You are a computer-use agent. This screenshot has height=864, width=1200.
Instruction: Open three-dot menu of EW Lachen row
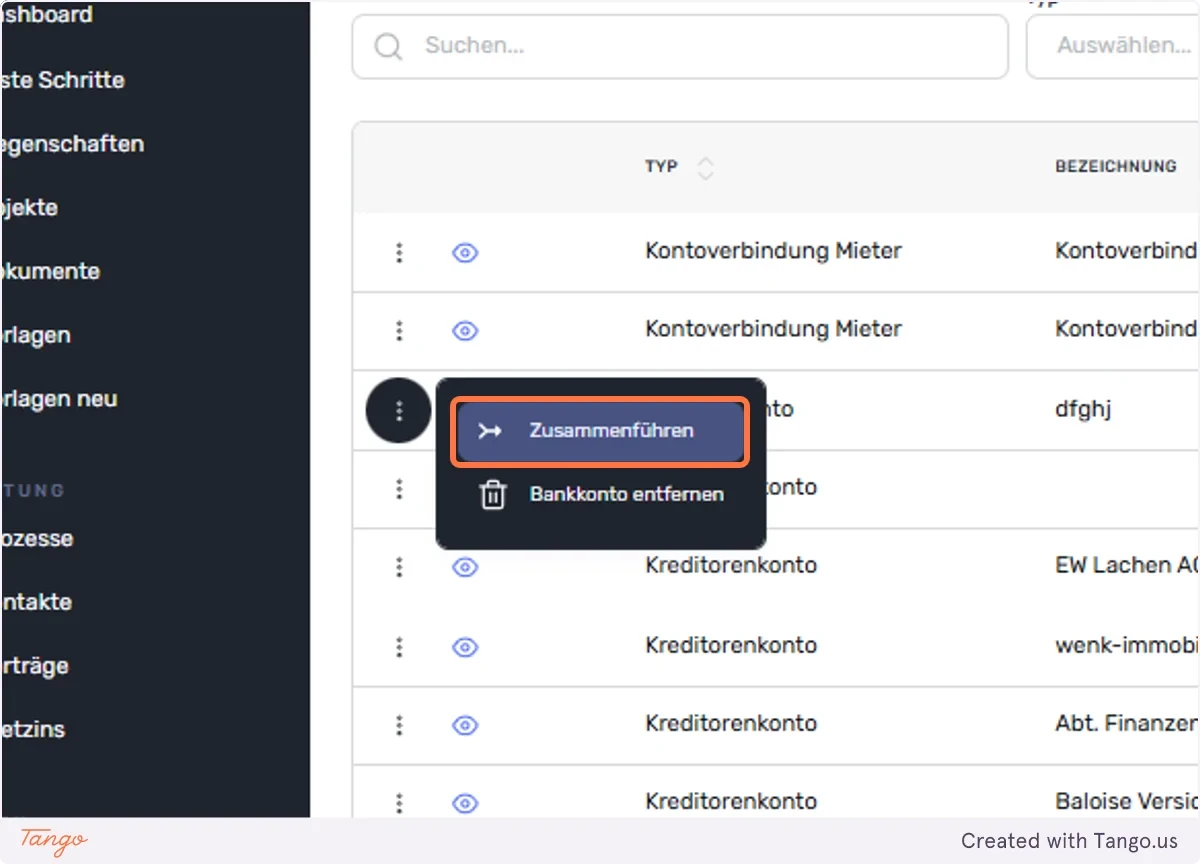click(x=399, y=567)
